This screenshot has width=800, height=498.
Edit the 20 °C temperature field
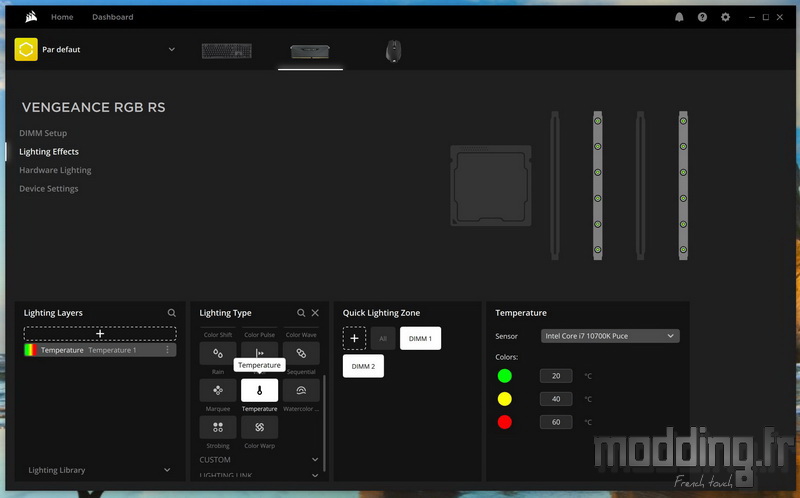pos(556,376)
